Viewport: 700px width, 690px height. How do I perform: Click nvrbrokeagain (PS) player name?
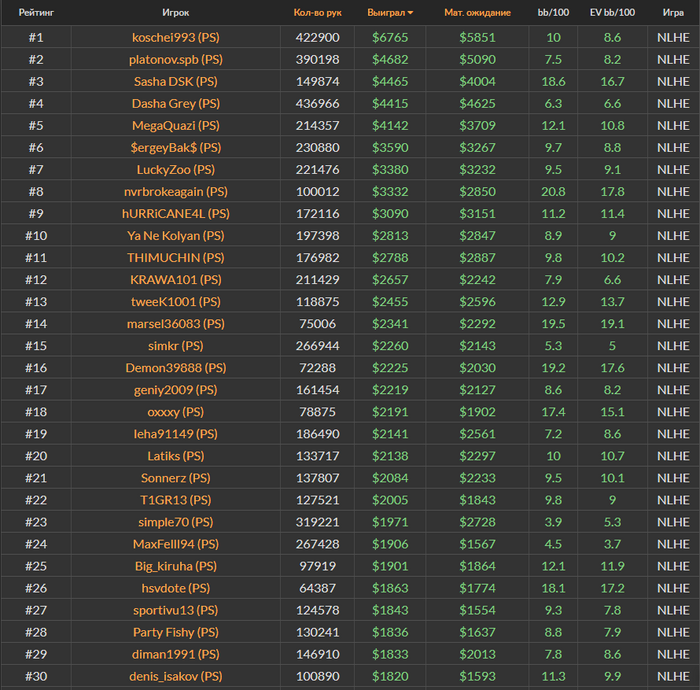(175, 191)
